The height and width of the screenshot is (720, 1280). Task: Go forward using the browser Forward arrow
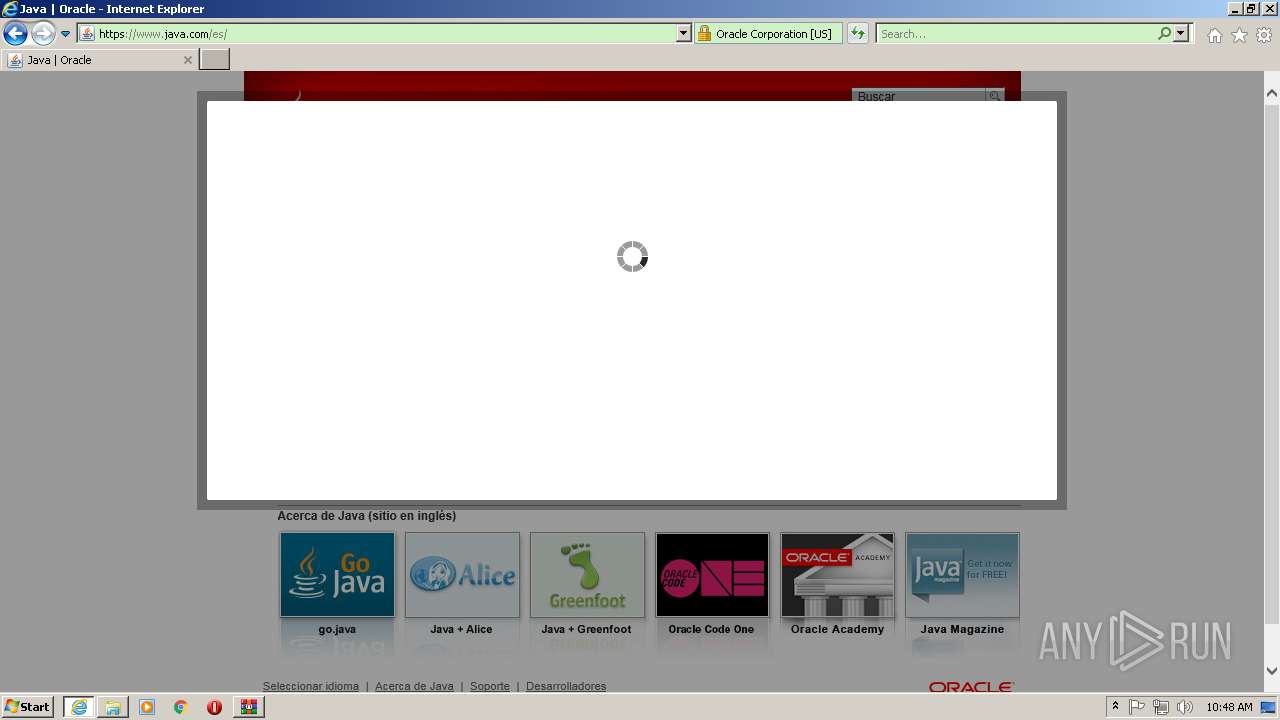43,34
